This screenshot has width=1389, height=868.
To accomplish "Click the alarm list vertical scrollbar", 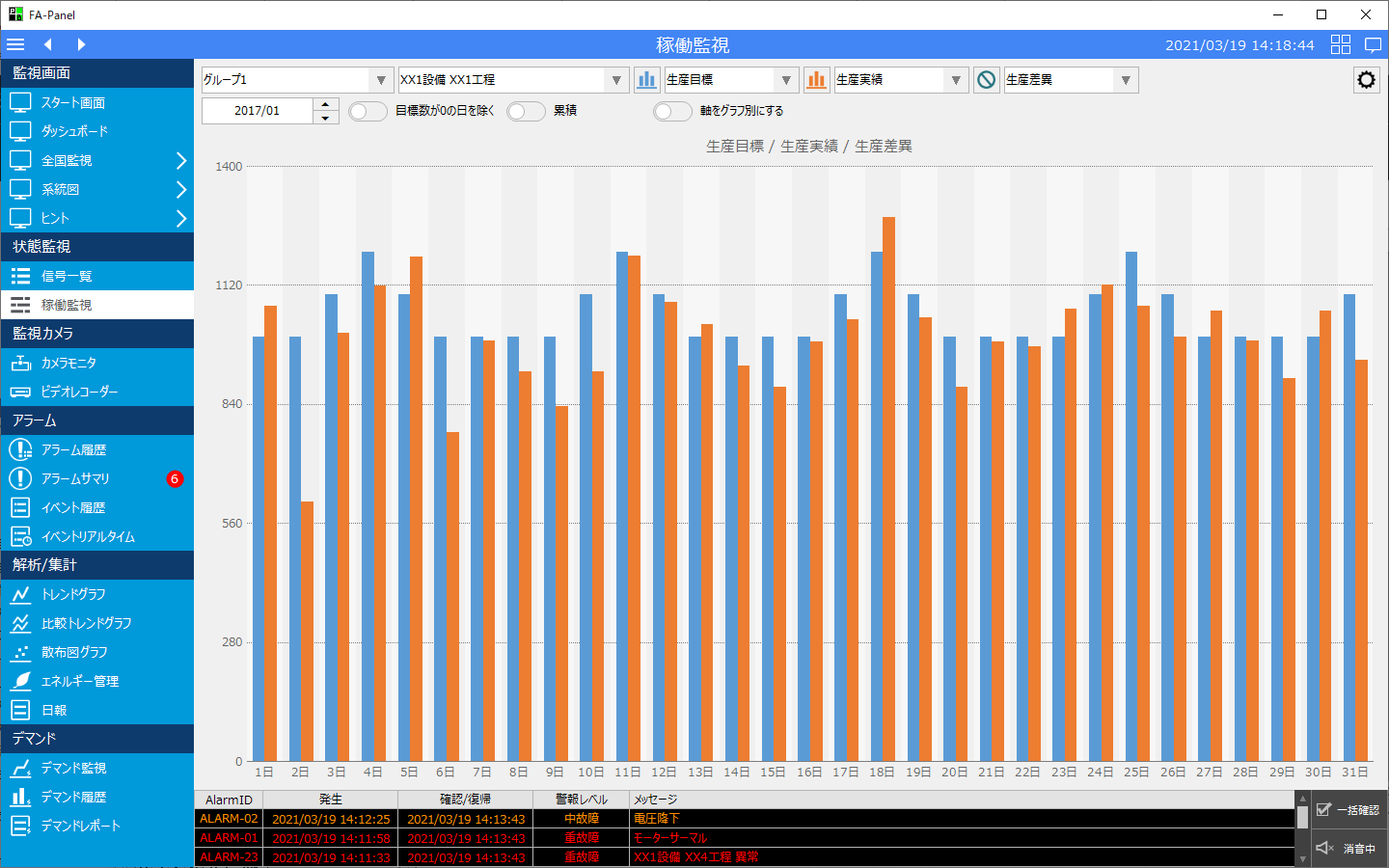I will click(x=1302, y=828).
